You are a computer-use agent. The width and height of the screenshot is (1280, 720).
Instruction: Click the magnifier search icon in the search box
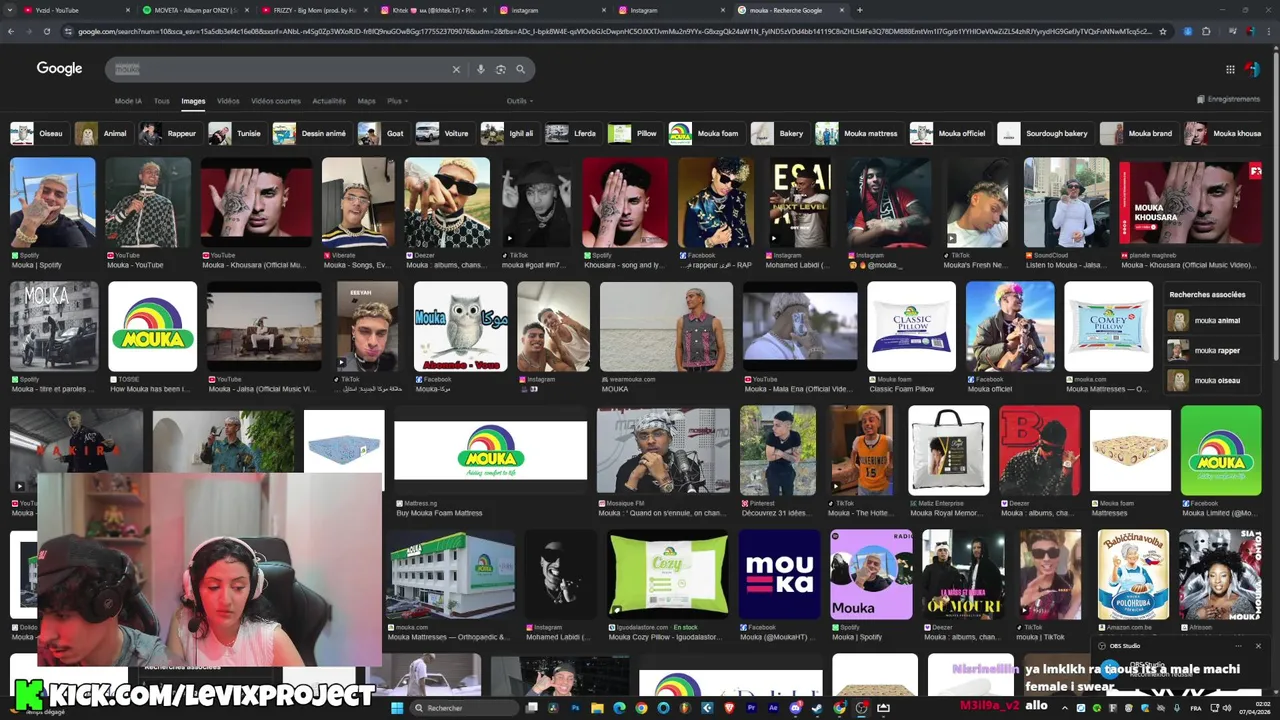coord(520,69)
